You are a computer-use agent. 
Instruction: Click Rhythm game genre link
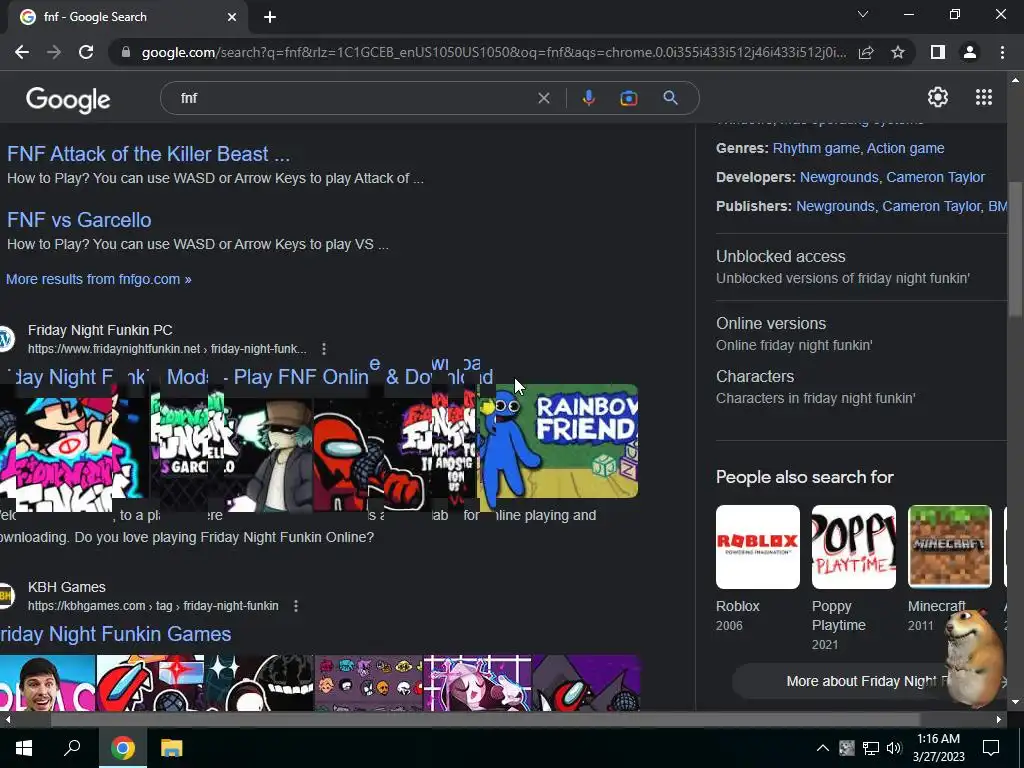(x=816, y=148)
